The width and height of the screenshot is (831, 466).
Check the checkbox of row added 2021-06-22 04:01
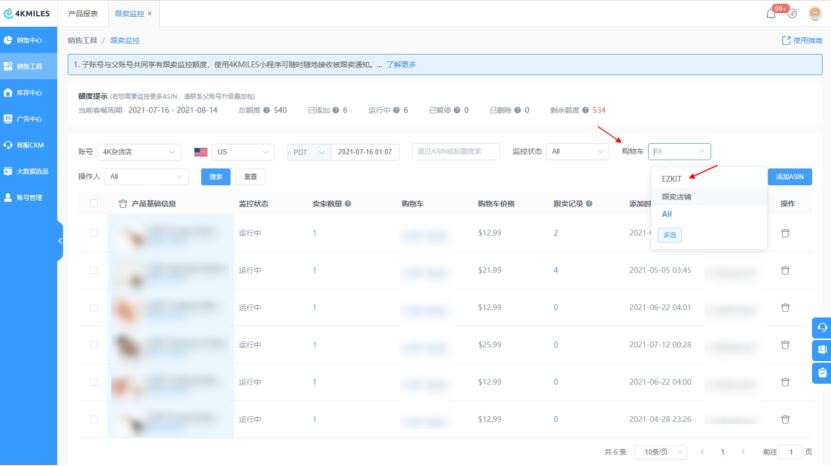(94, 307)
